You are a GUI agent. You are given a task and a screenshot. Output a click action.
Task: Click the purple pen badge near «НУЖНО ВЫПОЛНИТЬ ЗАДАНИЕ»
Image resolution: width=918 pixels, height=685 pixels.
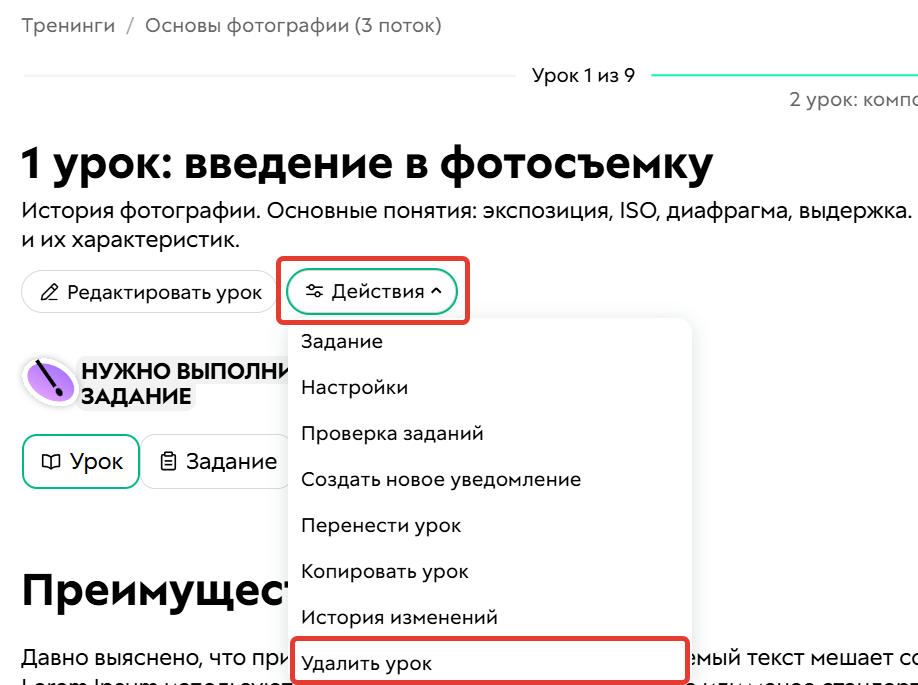(x=52, y=381)
